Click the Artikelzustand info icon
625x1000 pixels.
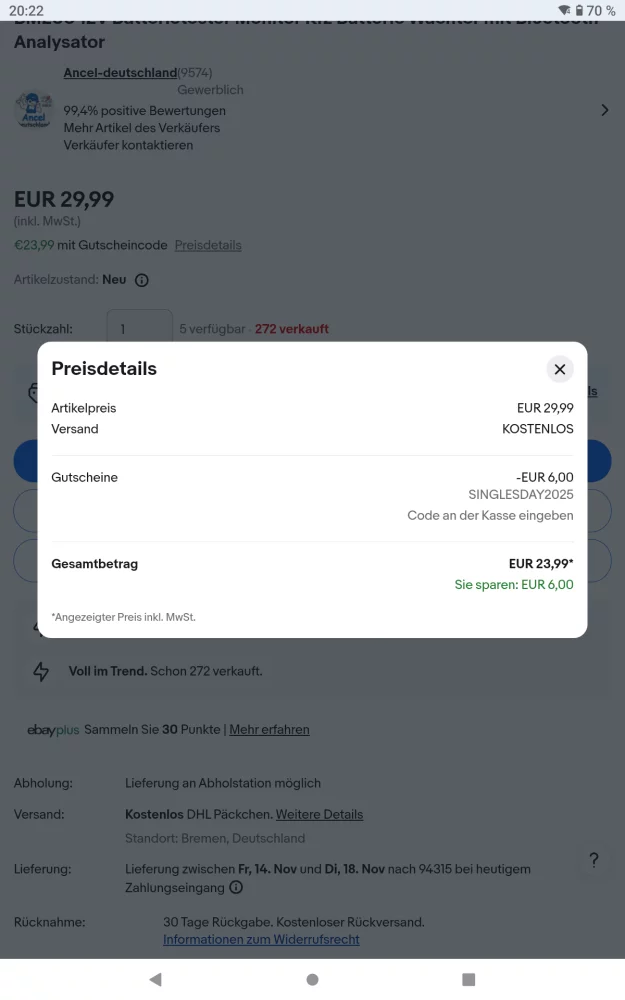click(142, 280)
